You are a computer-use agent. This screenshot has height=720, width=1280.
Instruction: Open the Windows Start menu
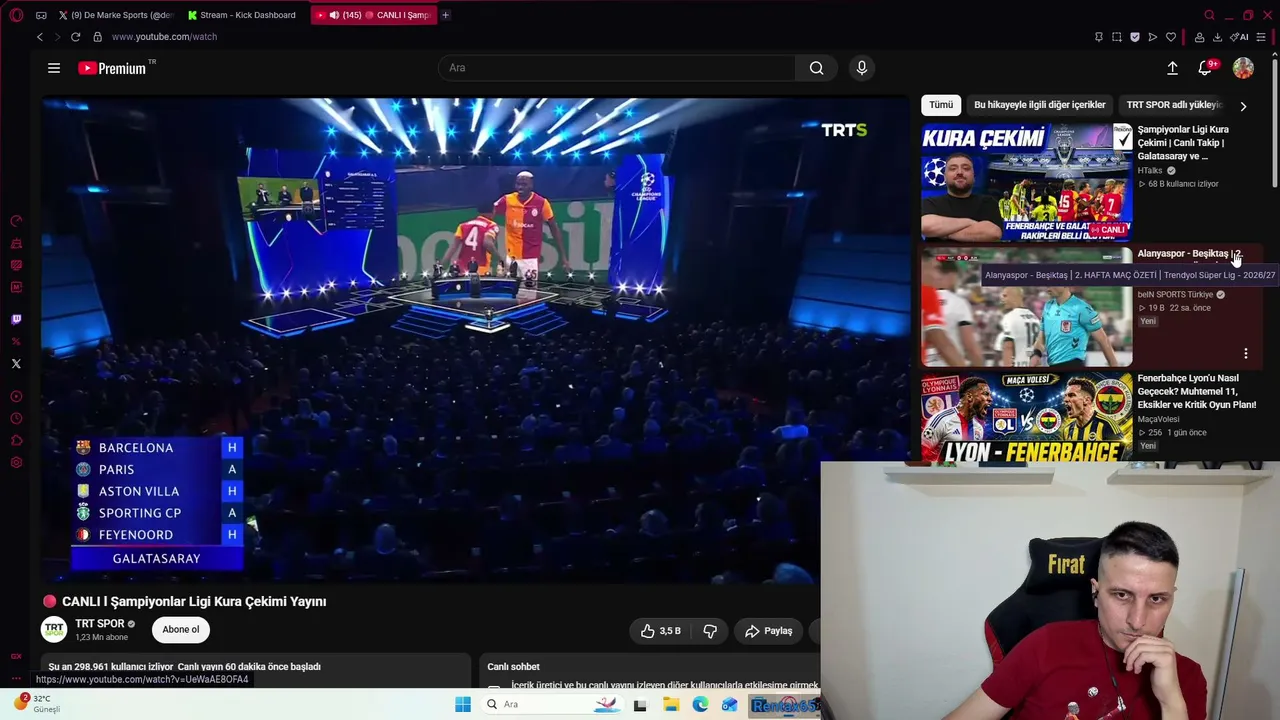tap(462, 704)
